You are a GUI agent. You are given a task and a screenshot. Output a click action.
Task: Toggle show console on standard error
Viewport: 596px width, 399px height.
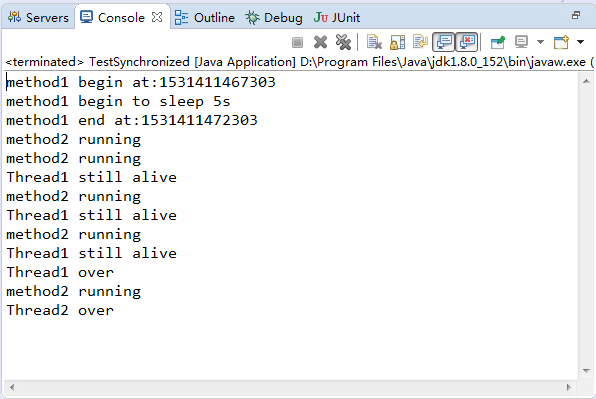pyautogui.click(x=467, y=42)
